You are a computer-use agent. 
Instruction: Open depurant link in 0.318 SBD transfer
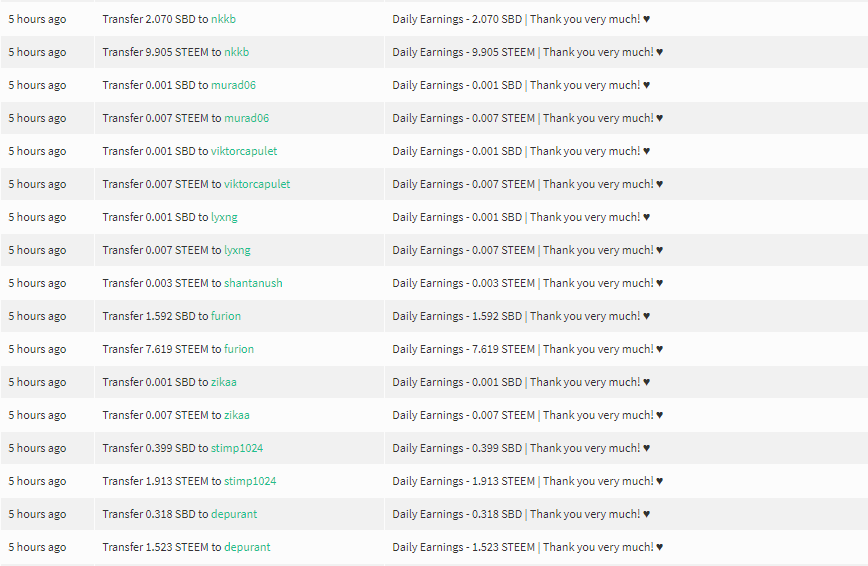234,514
